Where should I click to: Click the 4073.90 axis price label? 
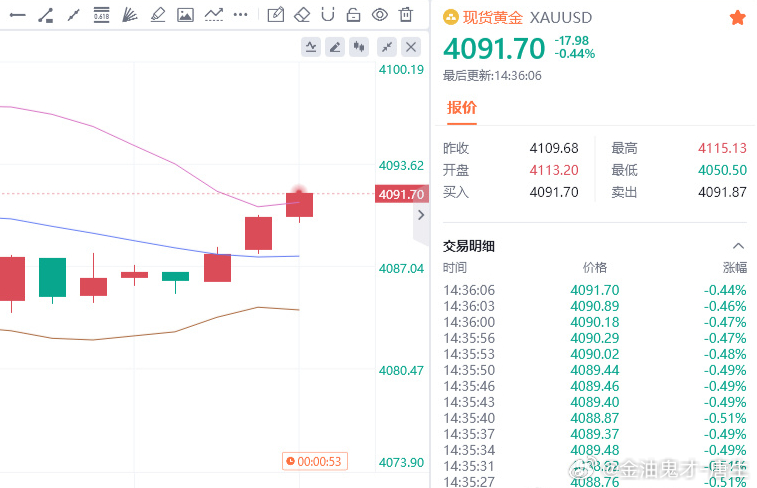pos(401,462)
